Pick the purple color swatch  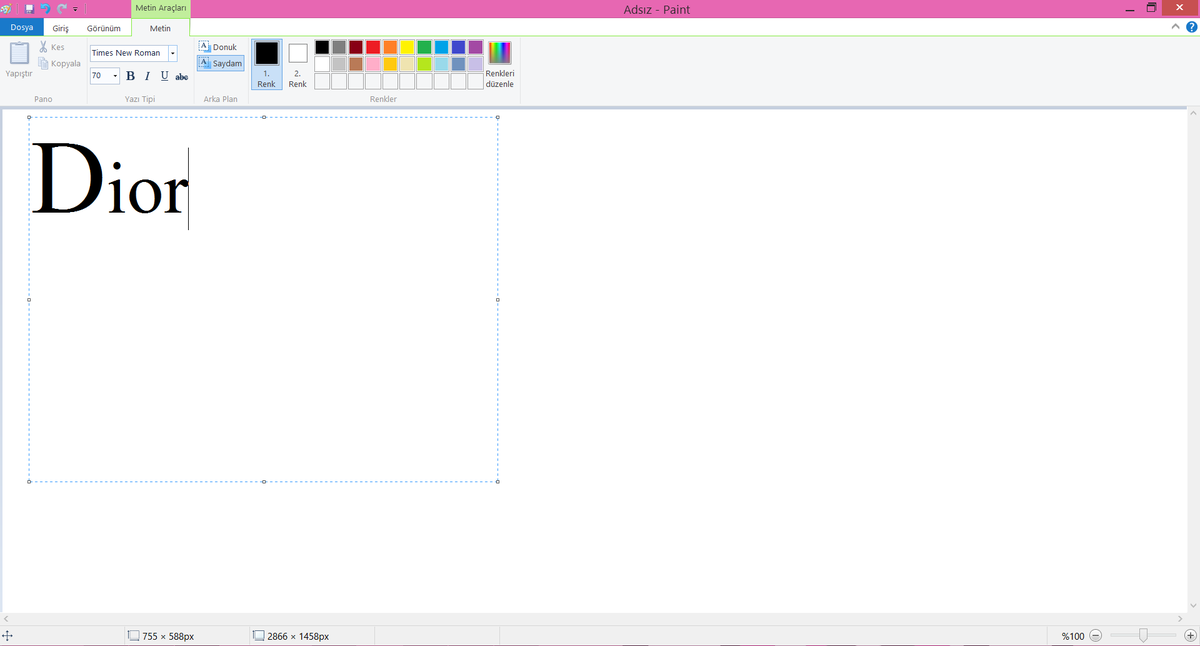(475, 47)
